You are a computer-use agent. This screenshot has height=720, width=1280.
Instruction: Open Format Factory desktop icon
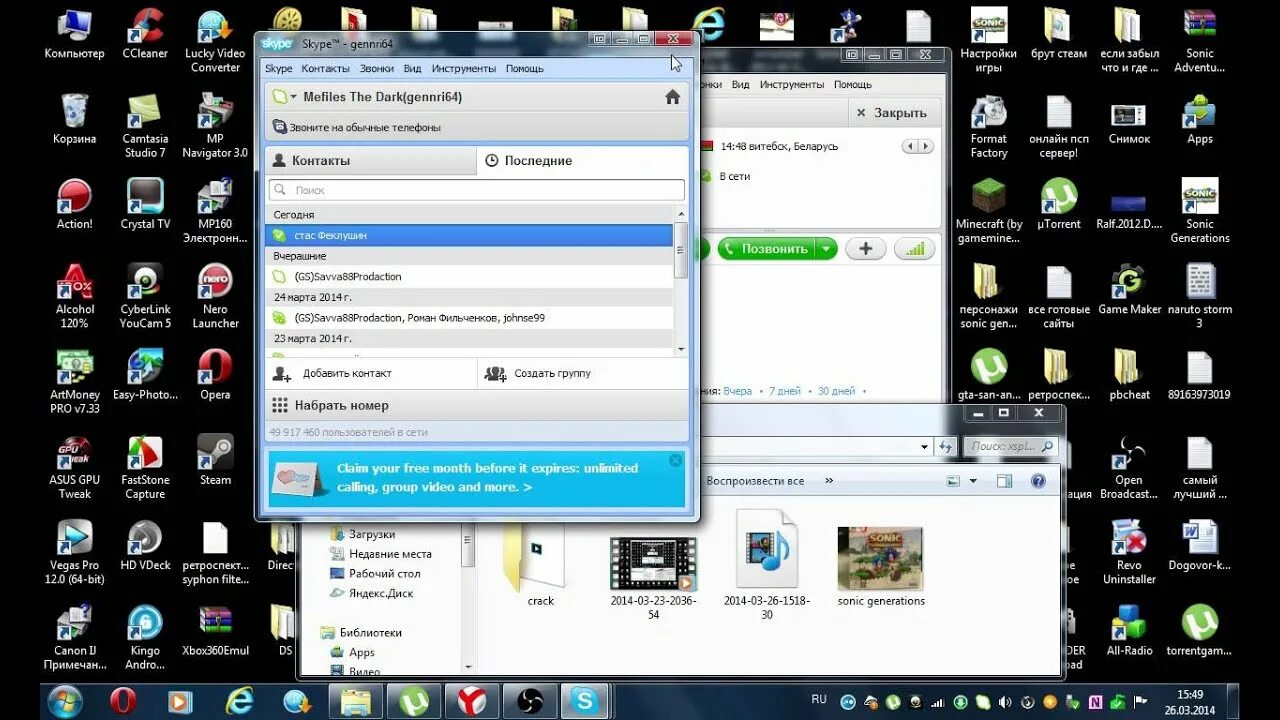point(989,126)
